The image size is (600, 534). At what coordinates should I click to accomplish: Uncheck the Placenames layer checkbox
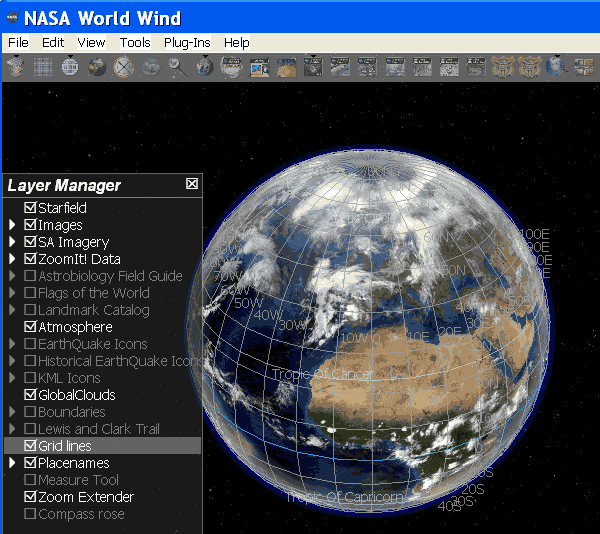point(30,463)
